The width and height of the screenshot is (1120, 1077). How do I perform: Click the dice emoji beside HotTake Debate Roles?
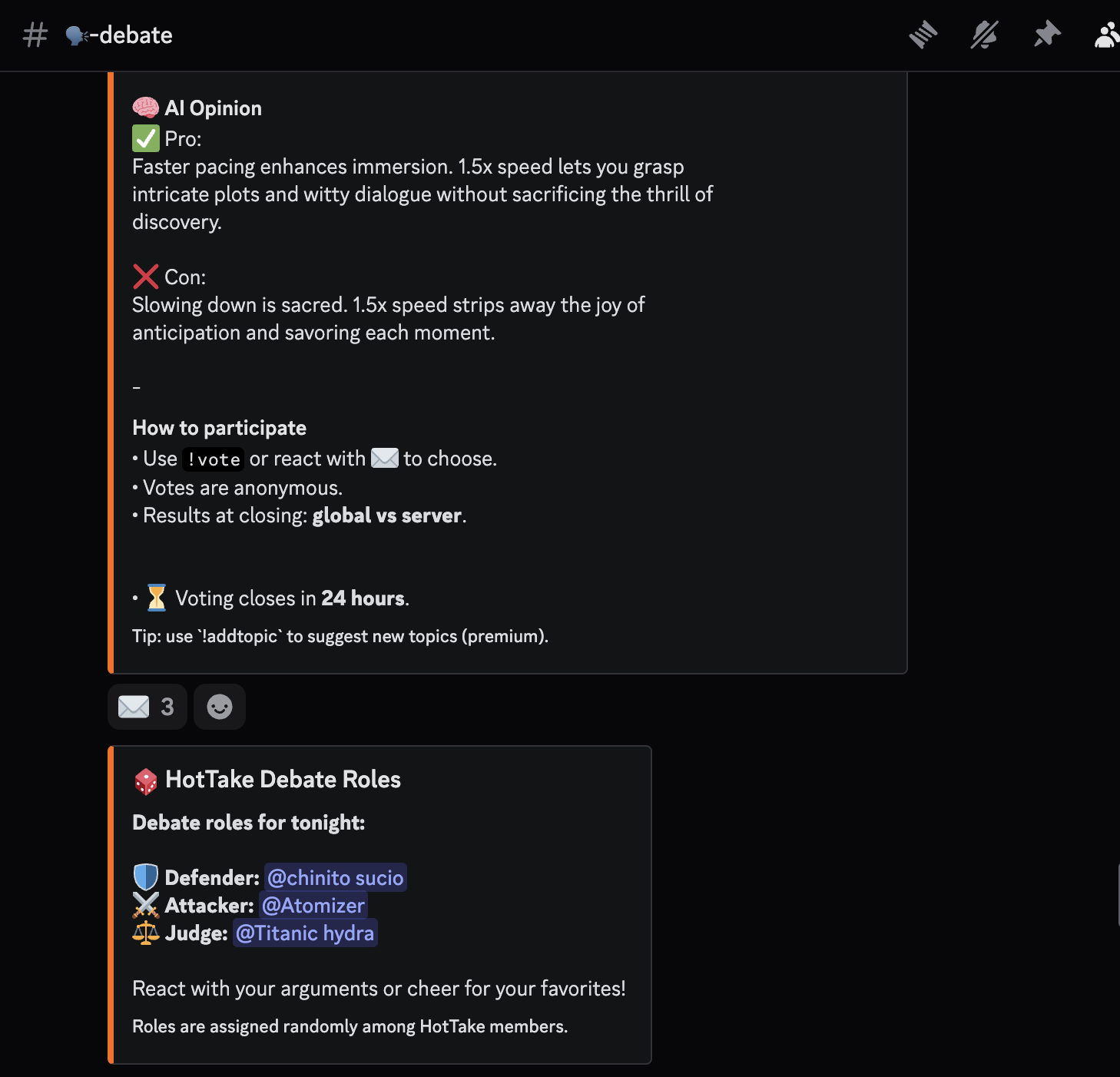pos(145,781)
